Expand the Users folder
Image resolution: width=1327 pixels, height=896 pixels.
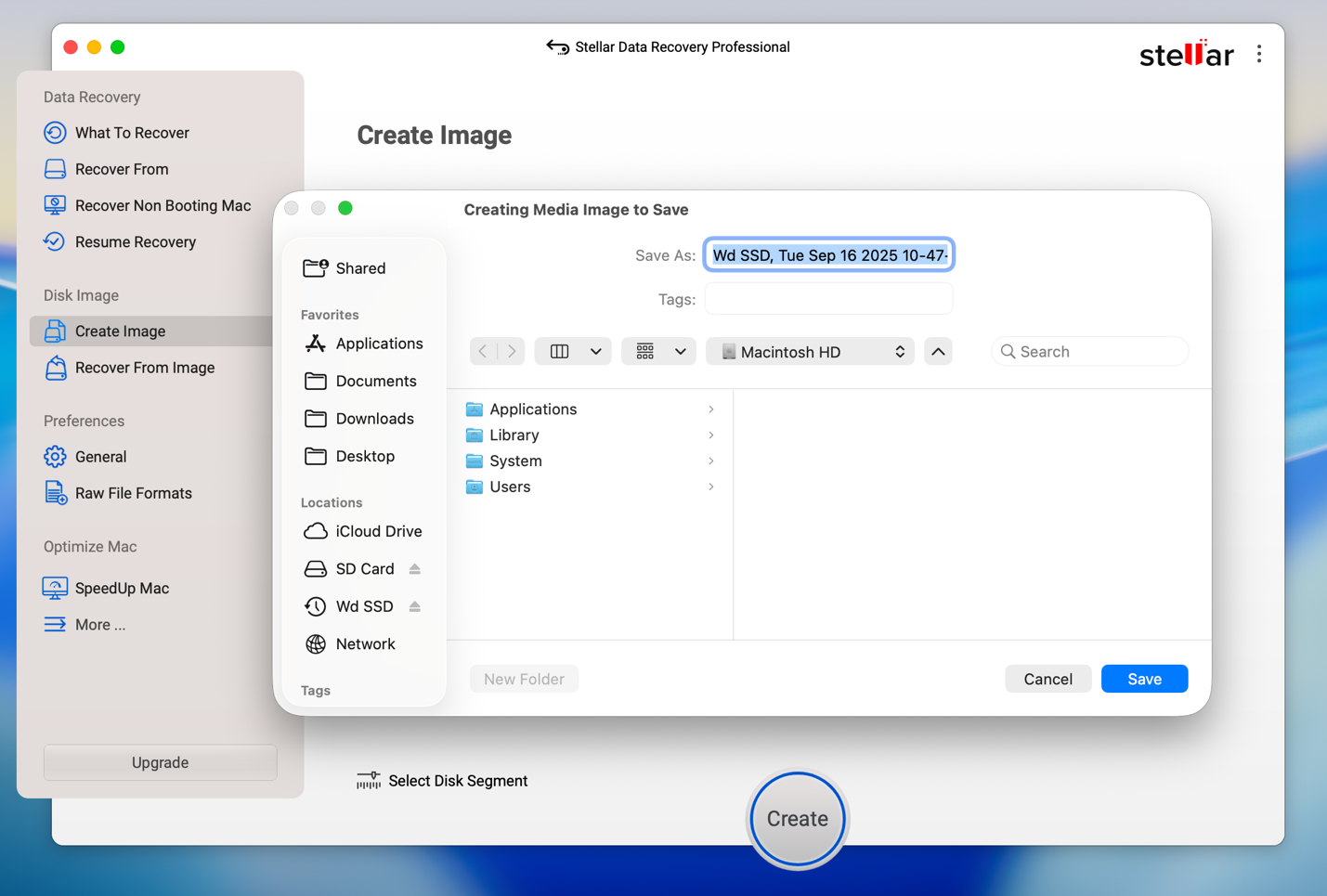[x=710, y=487]
